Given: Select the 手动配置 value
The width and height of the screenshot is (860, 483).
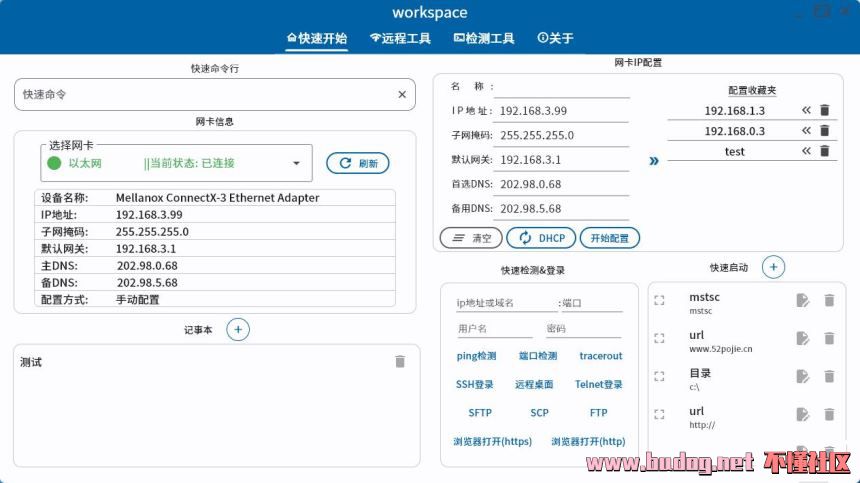Looking at the screenshot, I should tap(137, 299).
